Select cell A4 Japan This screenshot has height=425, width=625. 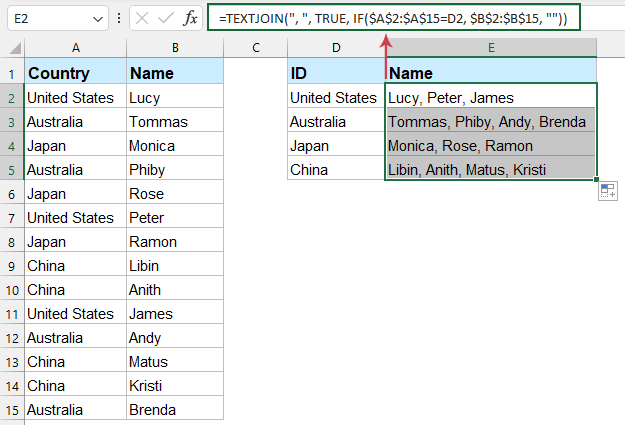click(x=76, y=144)
